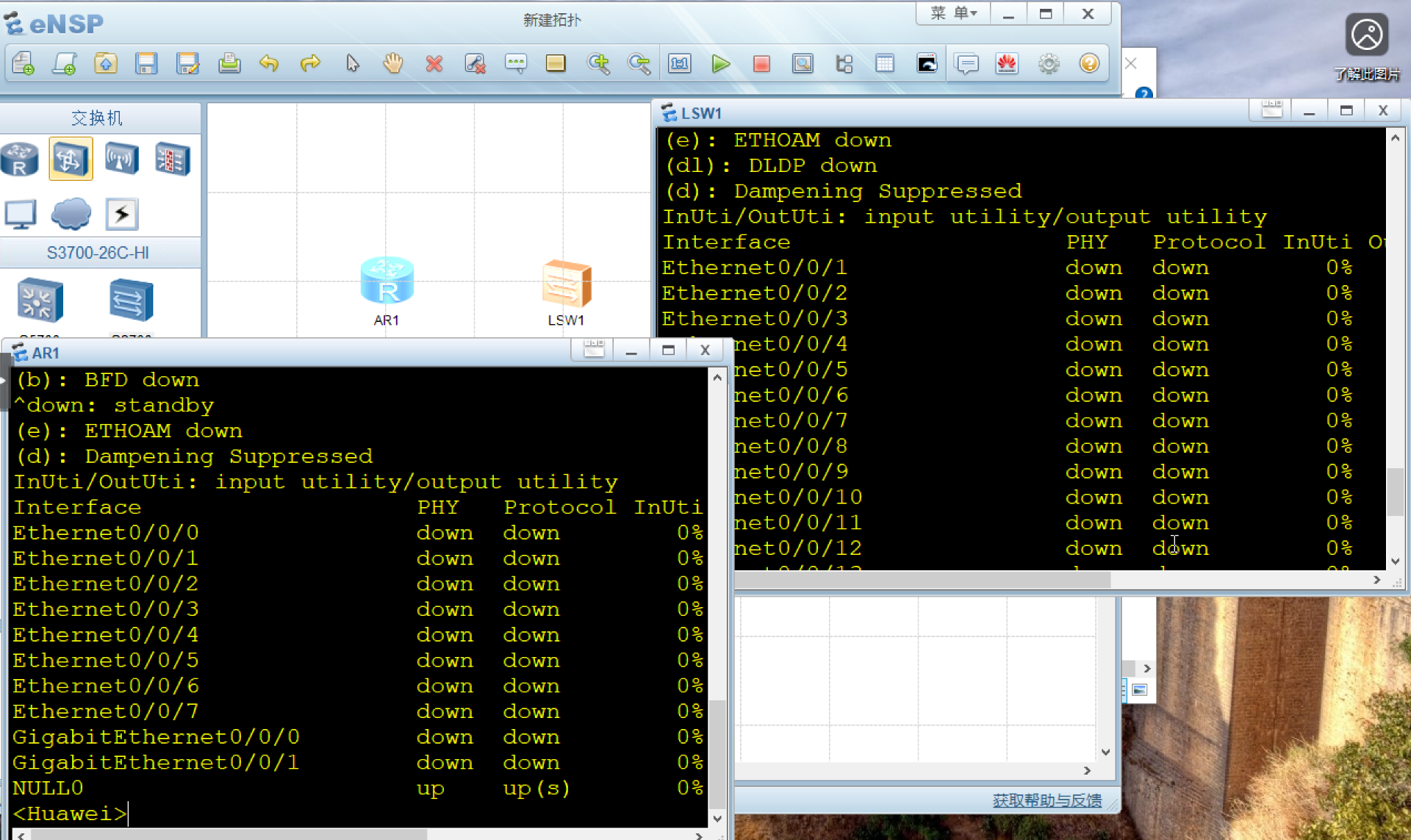Image resolution: width=1411 pixels, height=840 pixels.
Task: Click the LSW1 switch on canvas
Action: [x=567, y=284]
